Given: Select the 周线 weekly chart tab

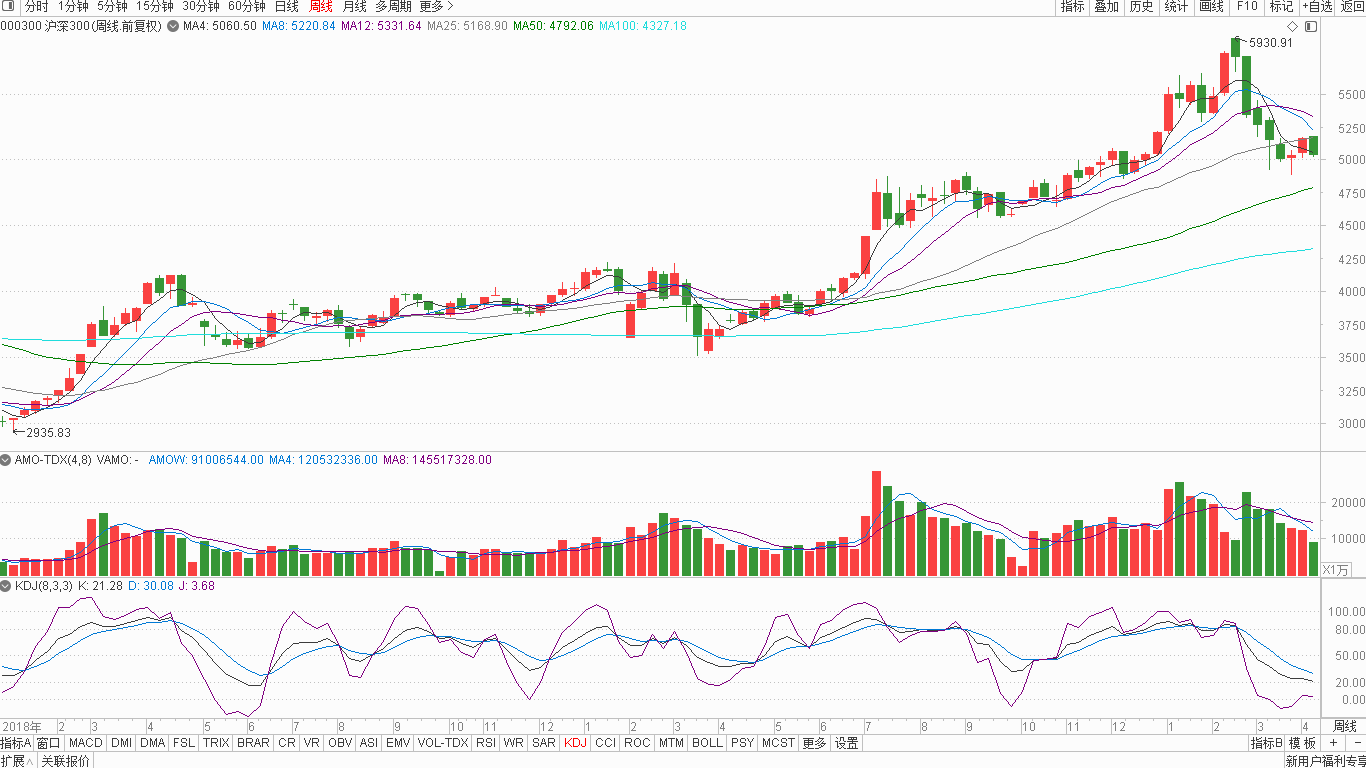Looking at the screenshot, I should click(x=321, y=6).
